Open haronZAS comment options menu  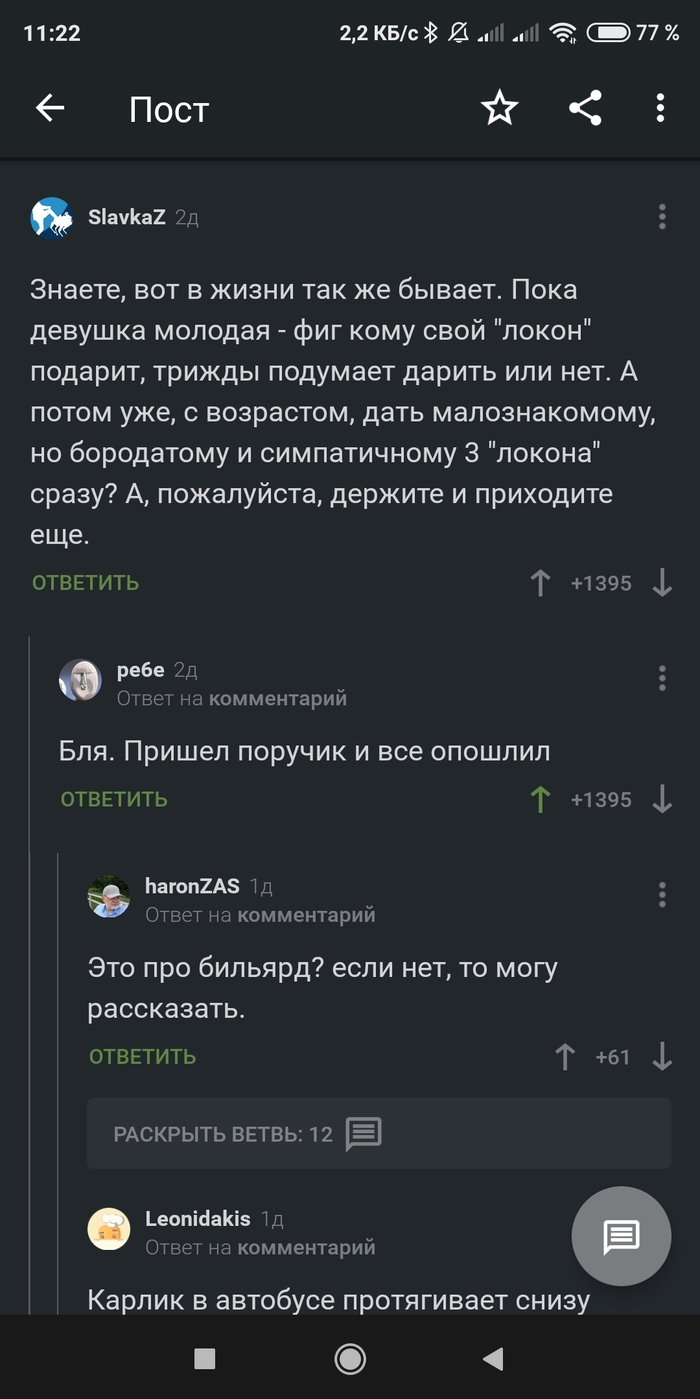[x=662, y=895]
